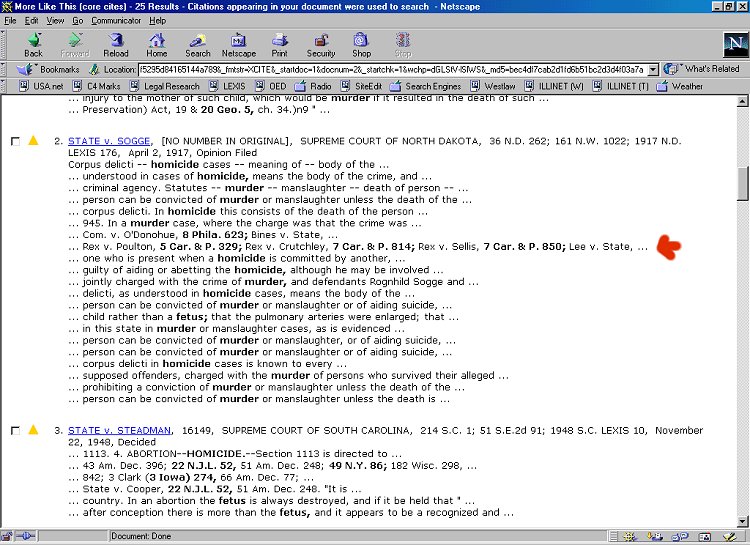Open the Go menu
Image resolution: width=750 pixels, height=545 pixels.
pyautogui.click(x=77, y=21)
